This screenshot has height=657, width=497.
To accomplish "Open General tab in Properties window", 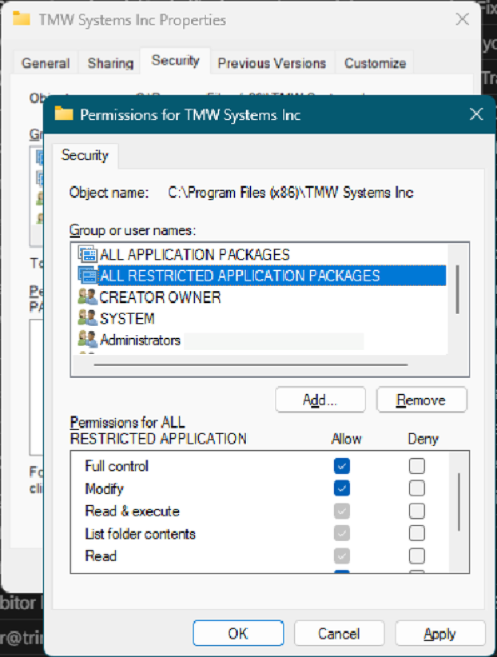I will pyautogui.click(x=45, y=63).
